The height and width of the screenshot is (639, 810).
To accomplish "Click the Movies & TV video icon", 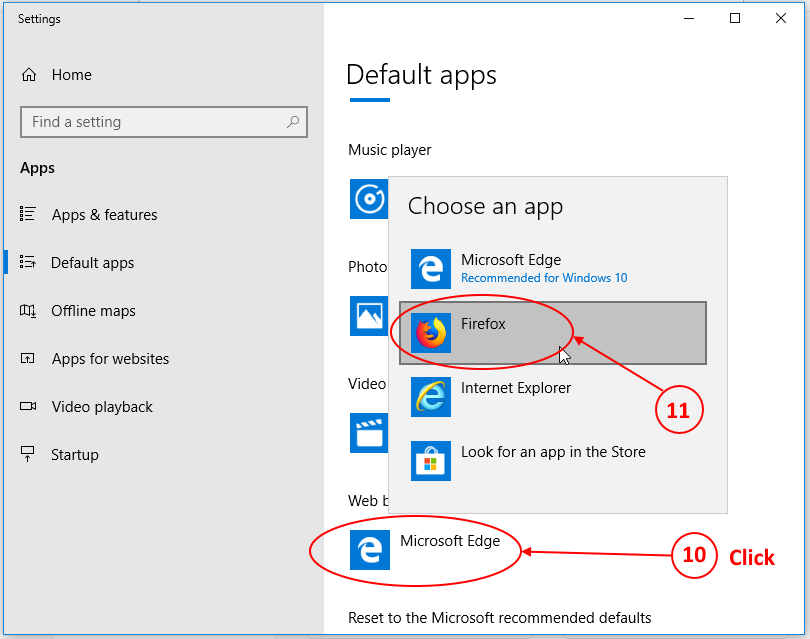I will (x=369, y=433).
